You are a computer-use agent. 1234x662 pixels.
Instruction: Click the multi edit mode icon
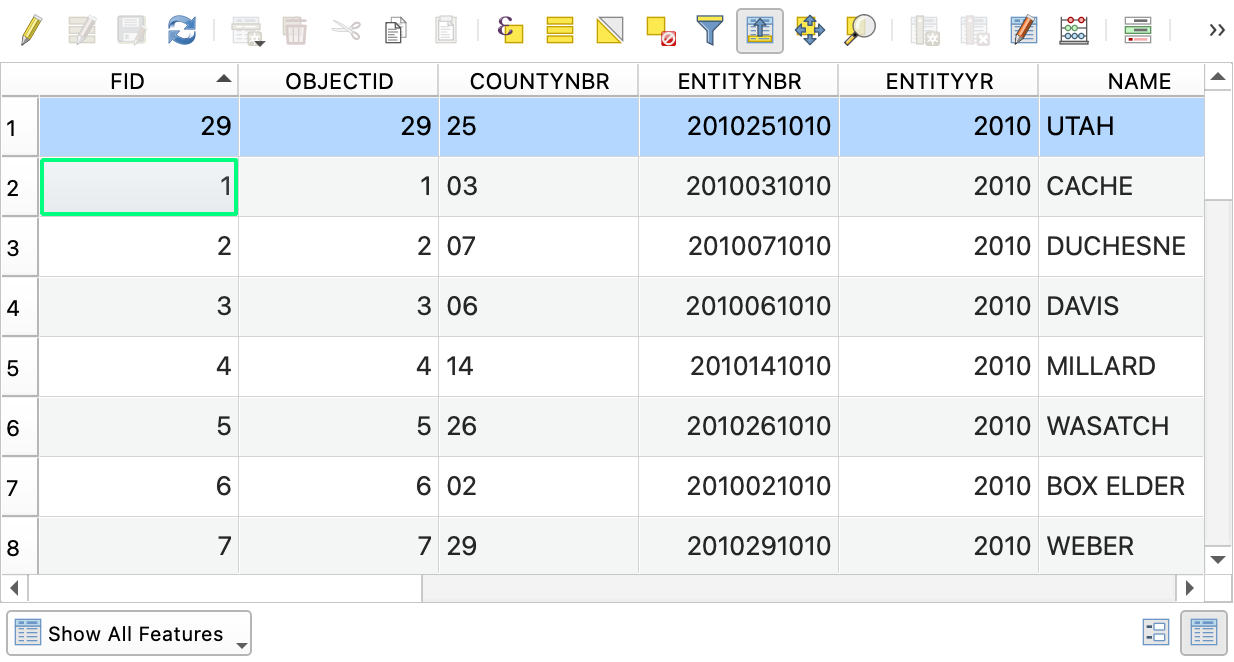point(82,30)
